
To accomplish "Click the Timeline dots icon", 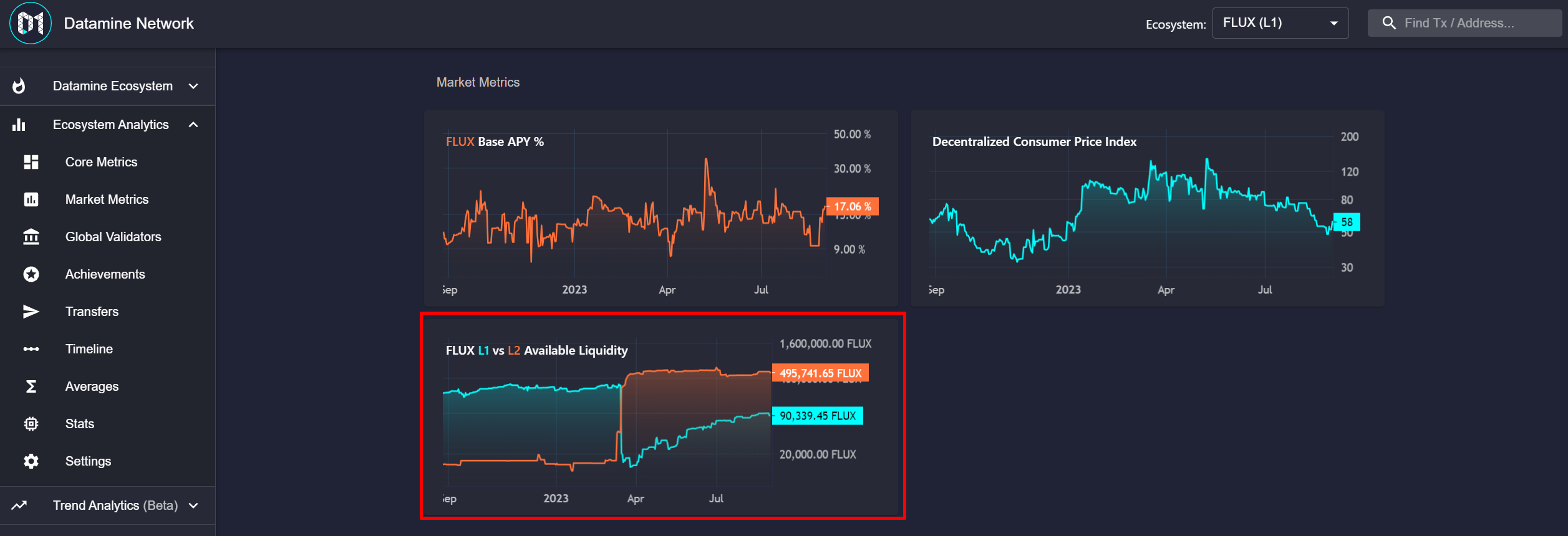I will coord(31,349).
